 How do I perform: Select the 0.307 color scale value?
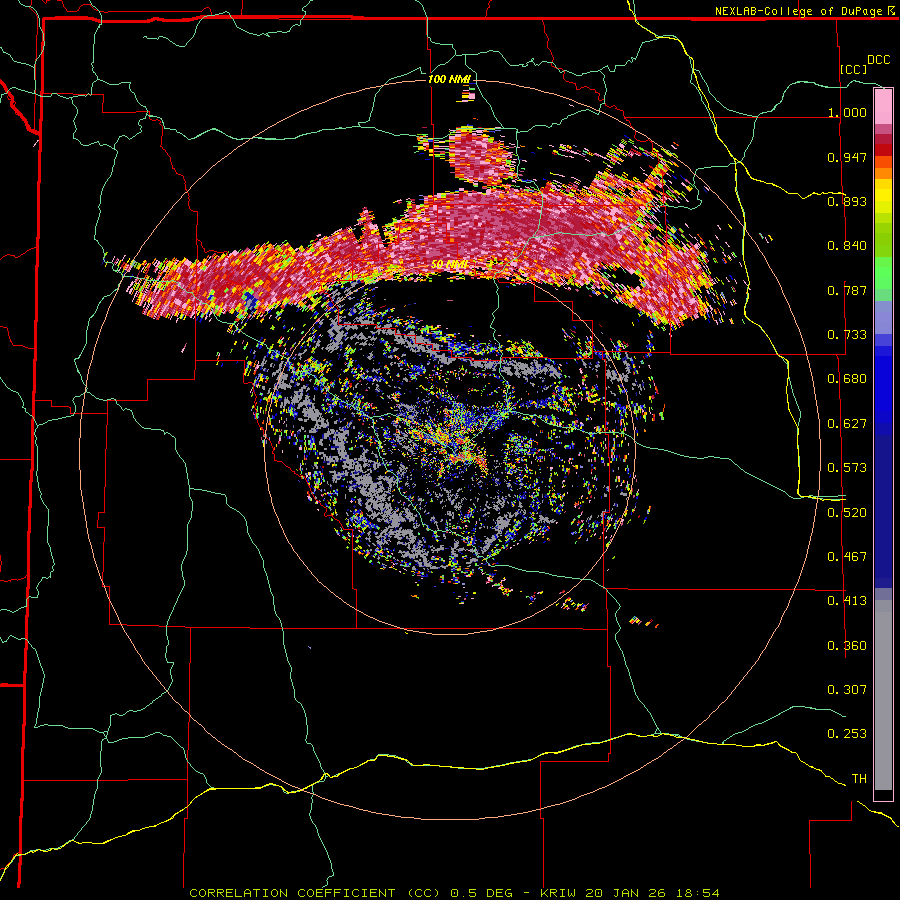tap(847, 690)
